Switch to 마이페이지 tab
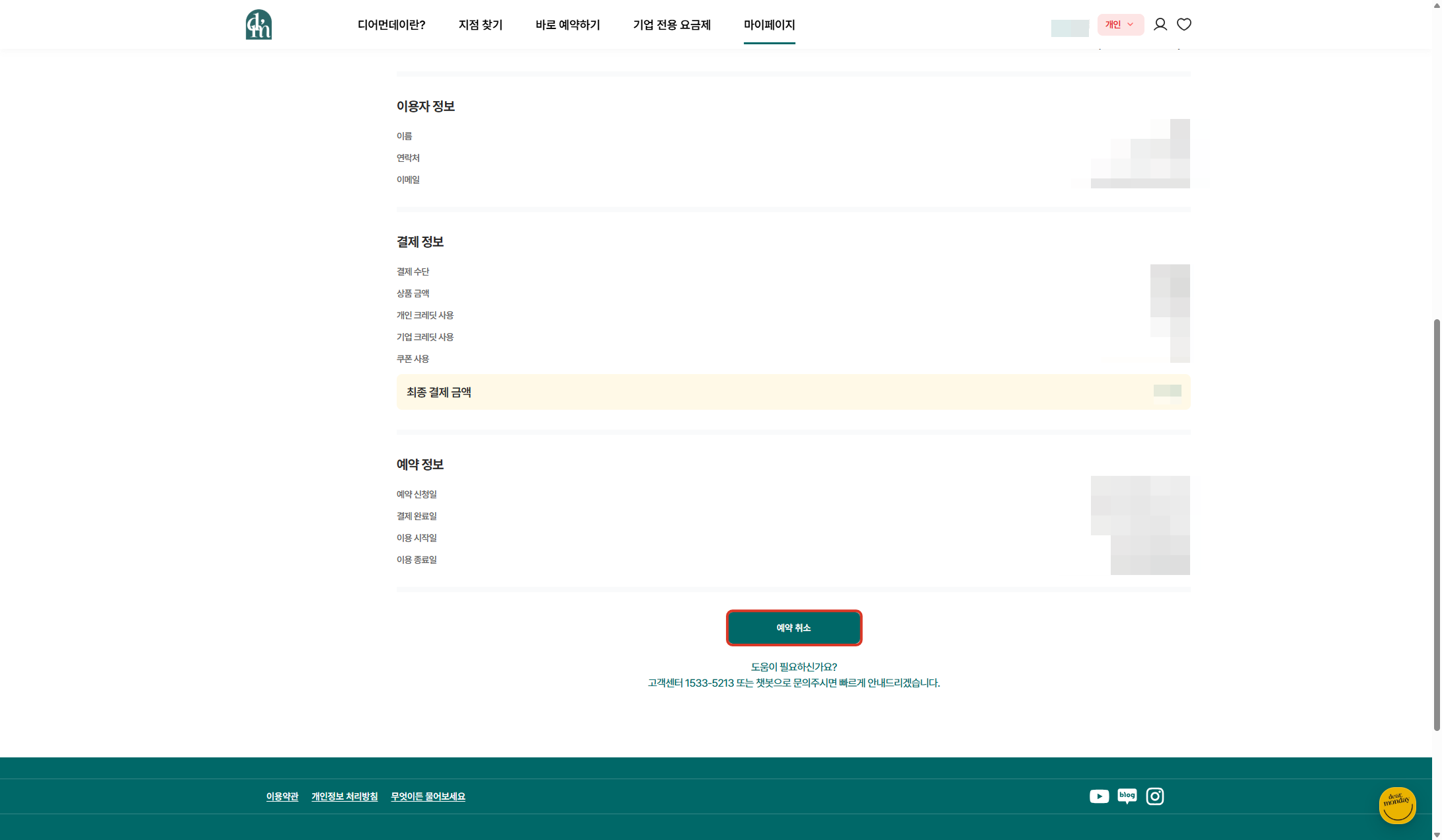Viewport: 1442px width, 840px height. [x=769, y=25]
